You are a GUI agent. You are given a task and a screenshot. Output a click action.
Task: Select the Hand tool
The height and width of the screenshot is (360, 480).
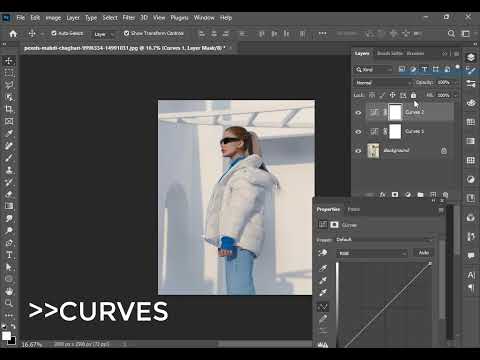[x=9, y=291]
